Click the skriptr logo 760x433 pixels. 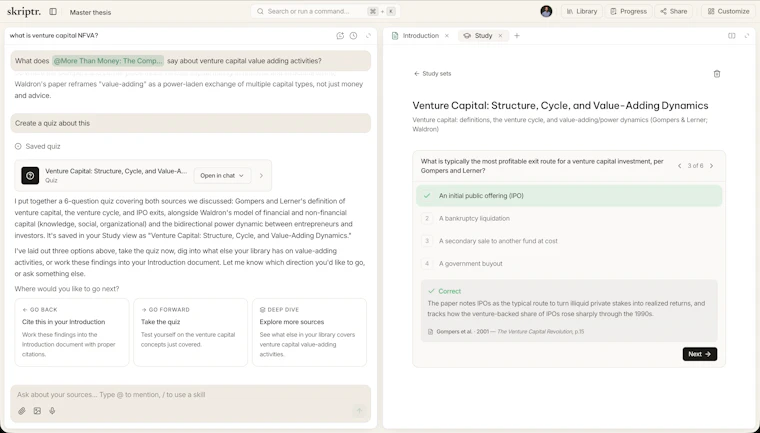pos(24,12)
